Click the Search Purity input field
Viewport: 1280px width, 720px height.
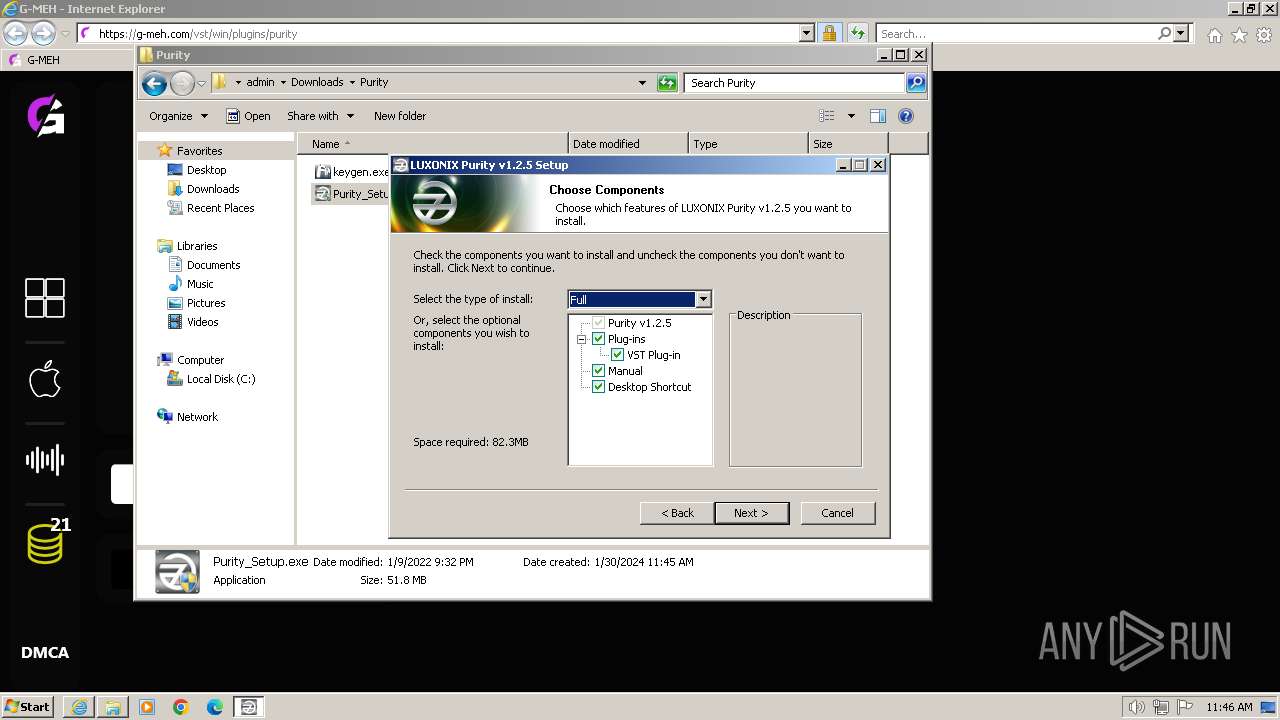795,83
